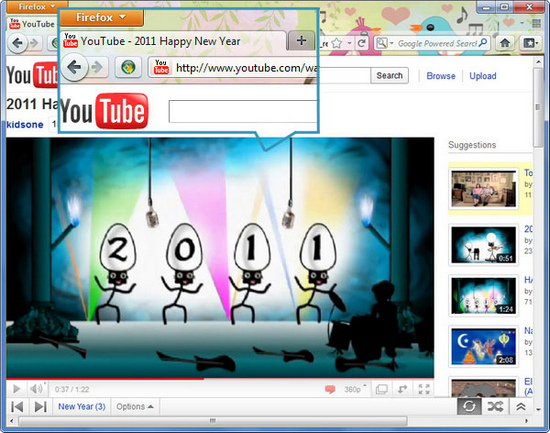Open the kidsone channel link
This screenshot has height=433, width=550.
pyautogui.click(x=25, y=125)
